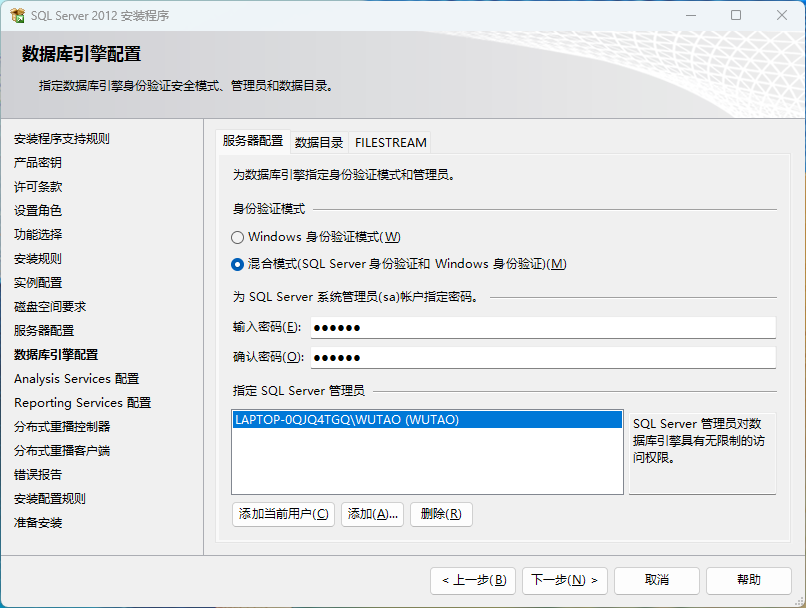Screen dimensions: 806x608
Task: Click the 添加(A)... button
Action: (x=373, y=514)
